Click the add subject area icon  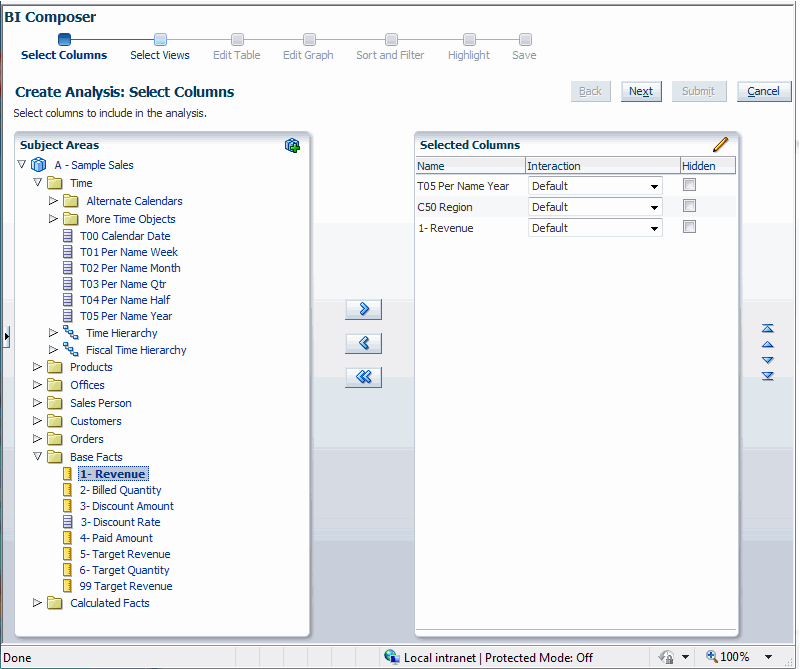click(x=292, y=146)
